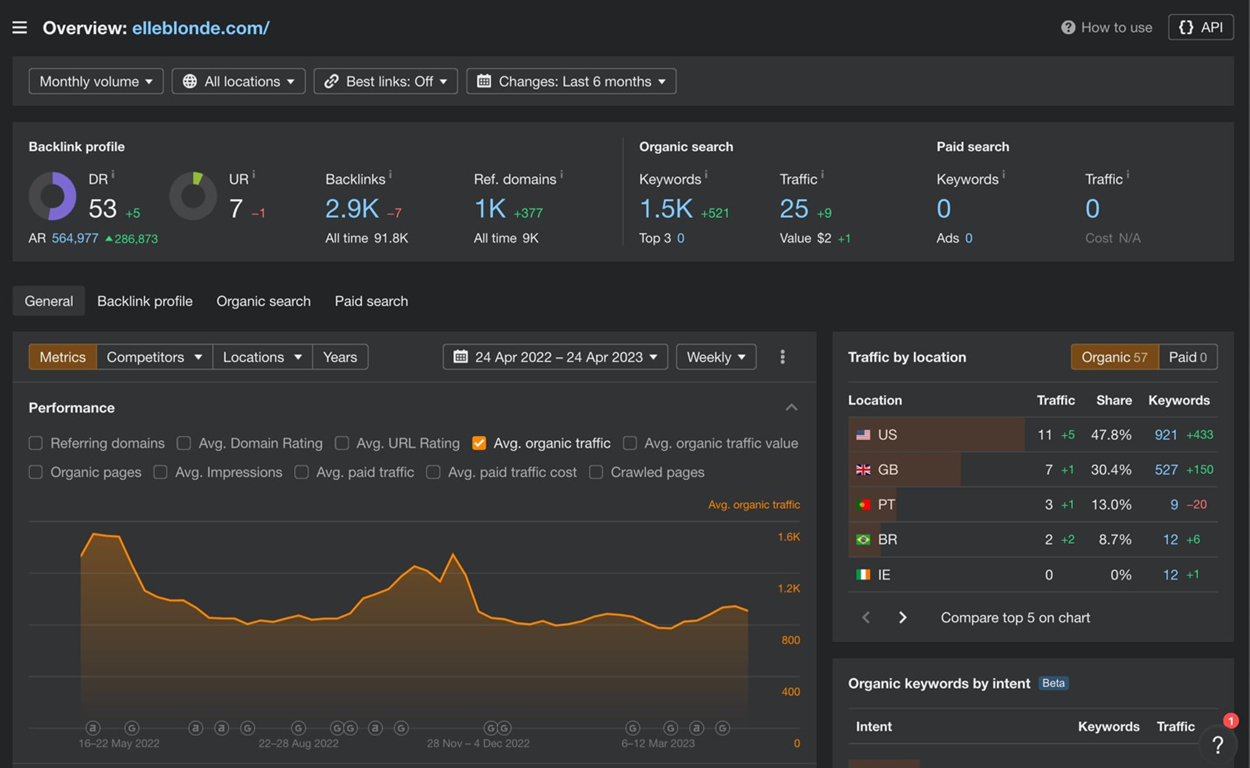The height and width of the screenshot is (768, 1250).
Task: Click info icon beside Paid search Keywords
Action: 1003,175
